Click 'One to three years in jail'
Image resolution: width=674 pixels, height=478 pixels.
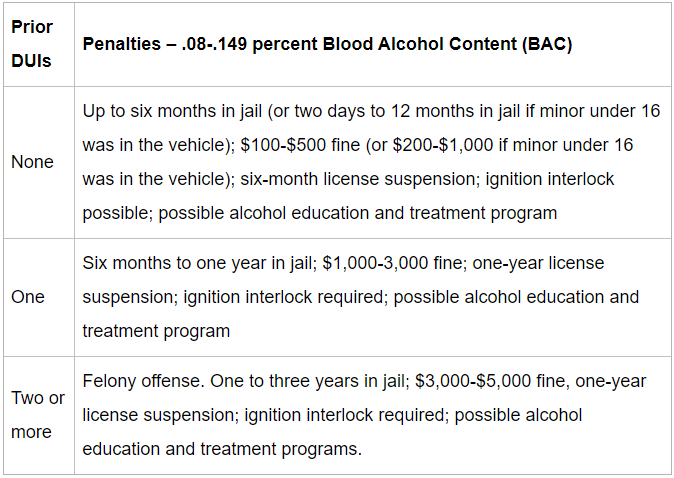[x=308, y=381]
